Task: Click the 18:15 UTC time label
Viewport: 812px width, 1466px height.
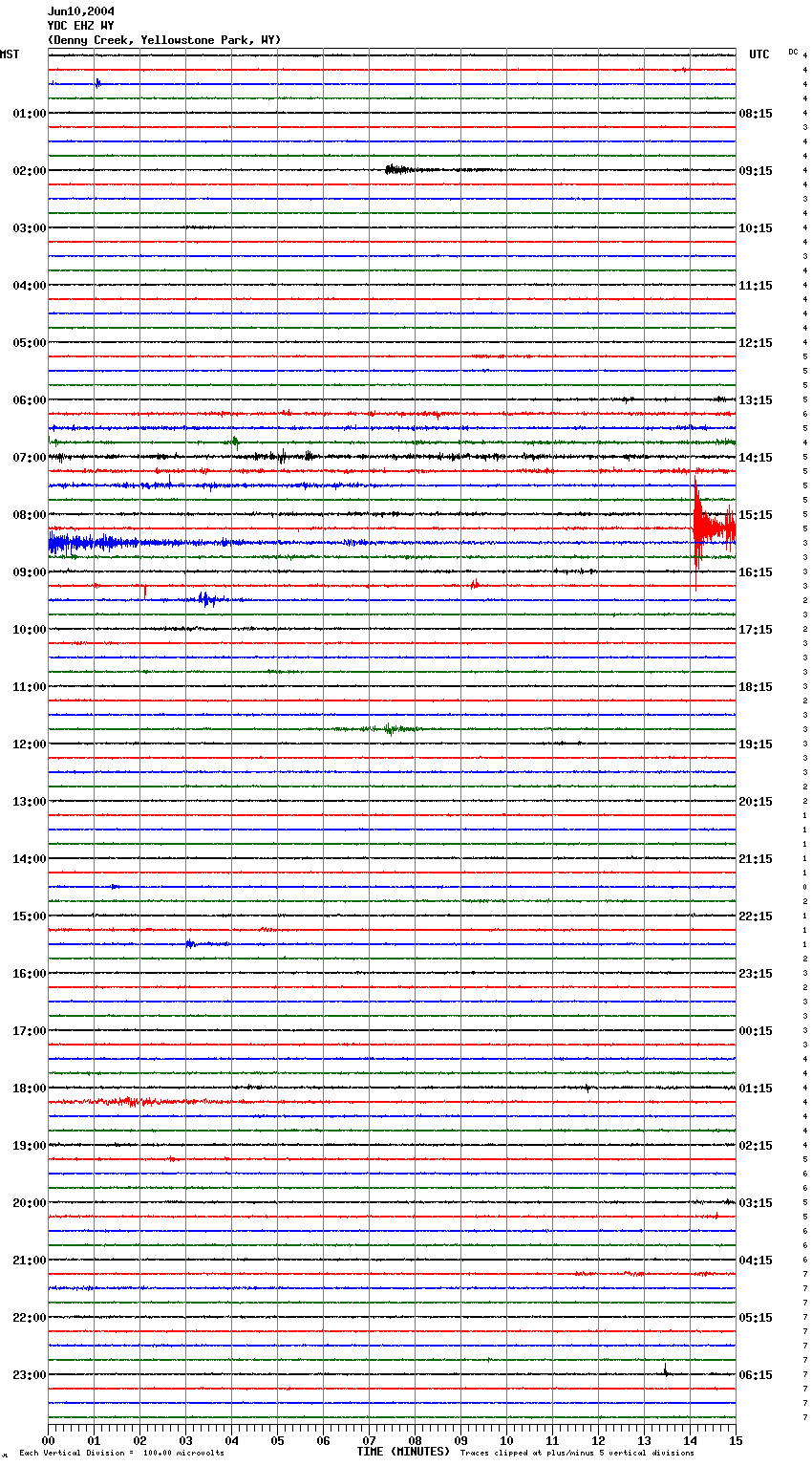Action: tap(756, 687)
